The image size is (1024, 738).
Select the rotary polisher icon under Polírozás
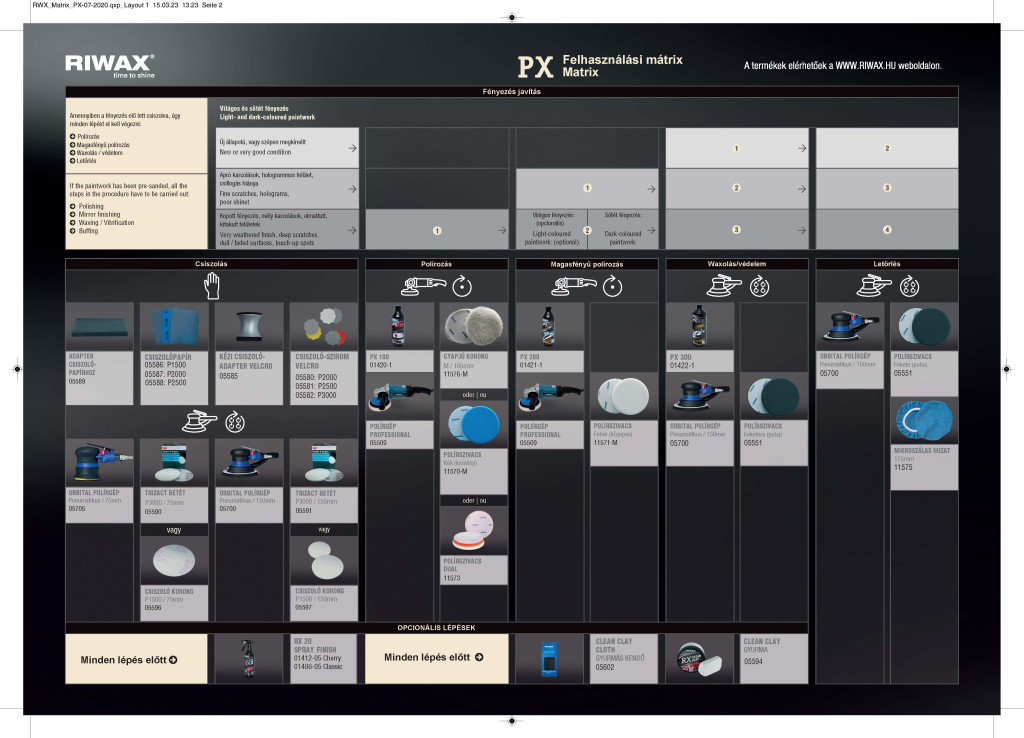pos(423,286)
